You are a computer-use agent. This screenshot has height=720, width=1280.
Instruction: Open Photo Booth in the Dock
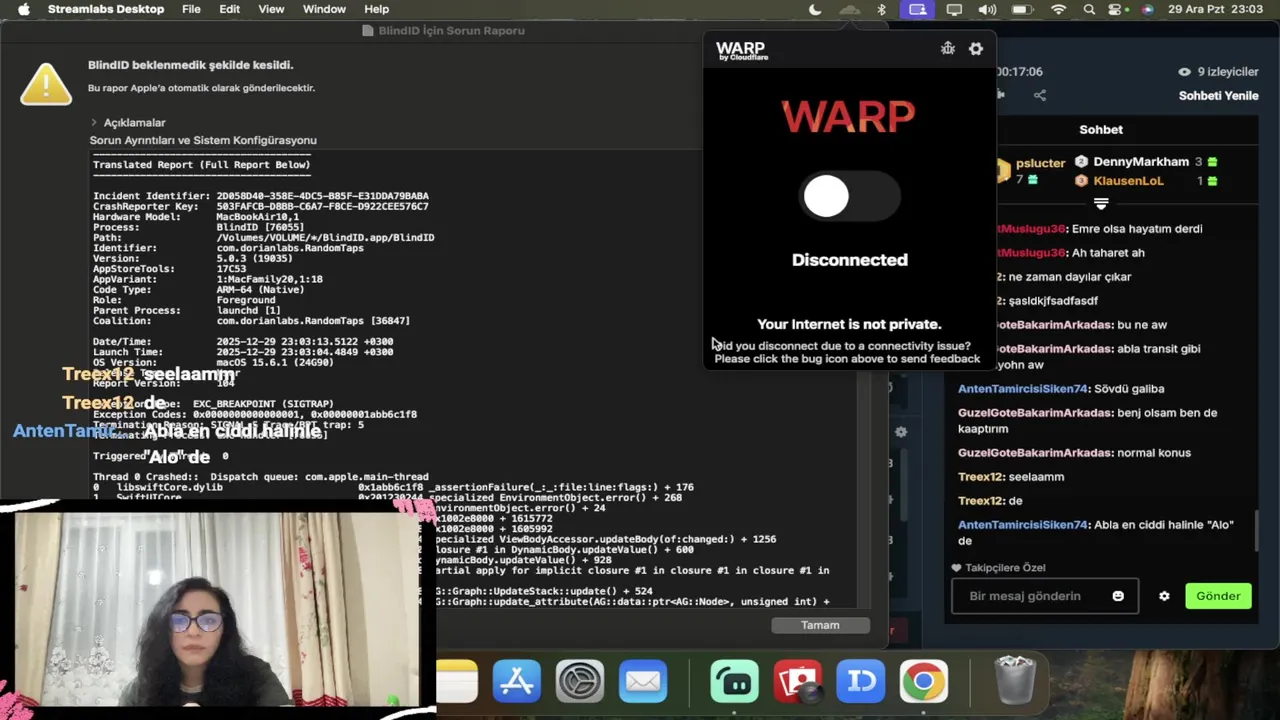click(x=798, y=682)
